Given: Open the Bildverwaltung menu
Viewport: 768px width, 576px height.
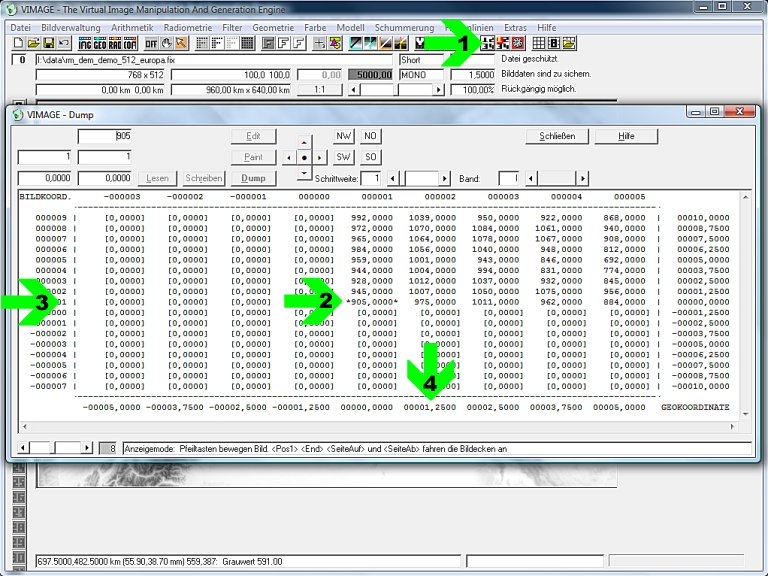Looking at the screenshot, I should [69, 28].
